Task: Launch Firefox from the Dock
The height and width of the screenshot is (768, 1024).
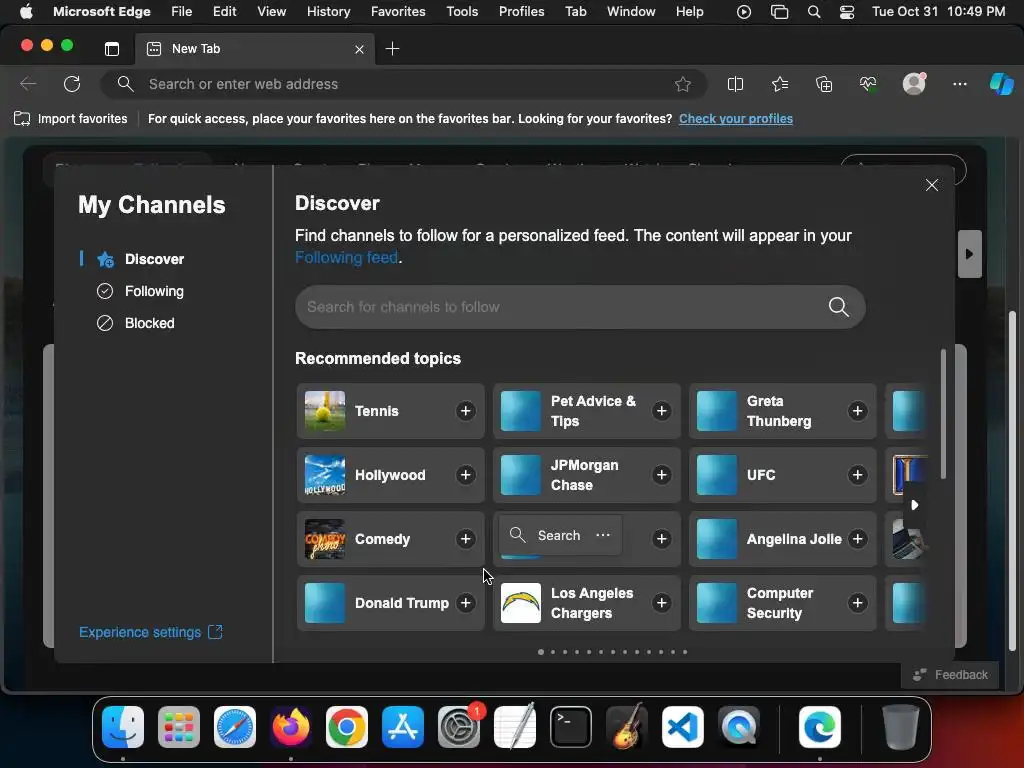Action: click(x=291, y=727)
